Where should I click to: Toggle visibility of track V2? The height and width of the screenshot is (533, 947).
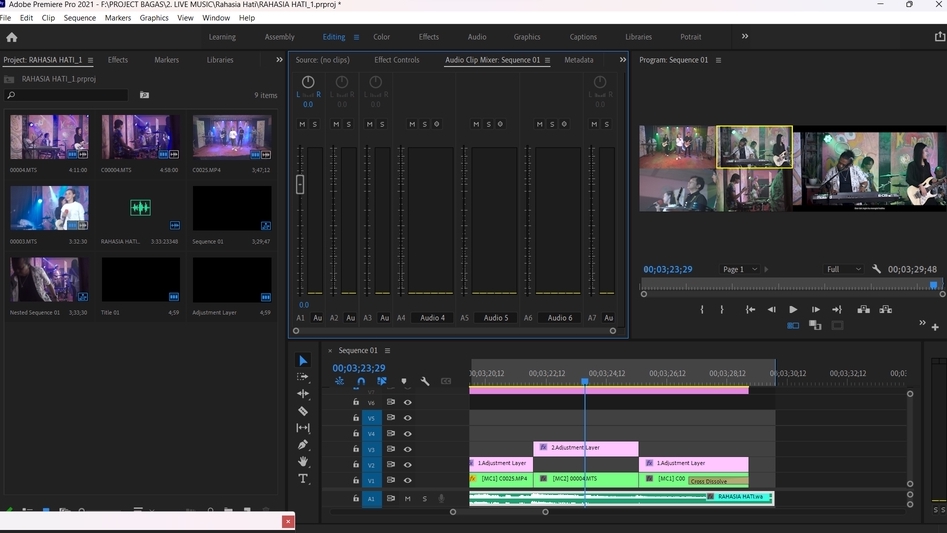[x=408, y=465]
